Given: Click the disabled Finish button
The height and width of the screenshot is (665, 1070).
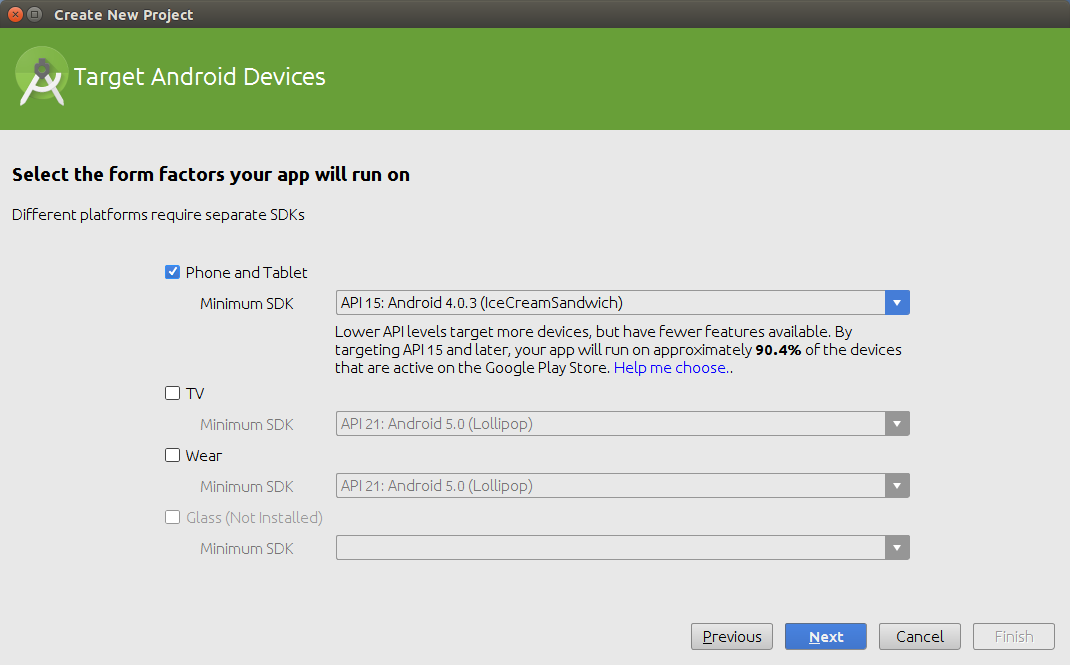Looking at the screenshot, I should [x=1013, y=637].
